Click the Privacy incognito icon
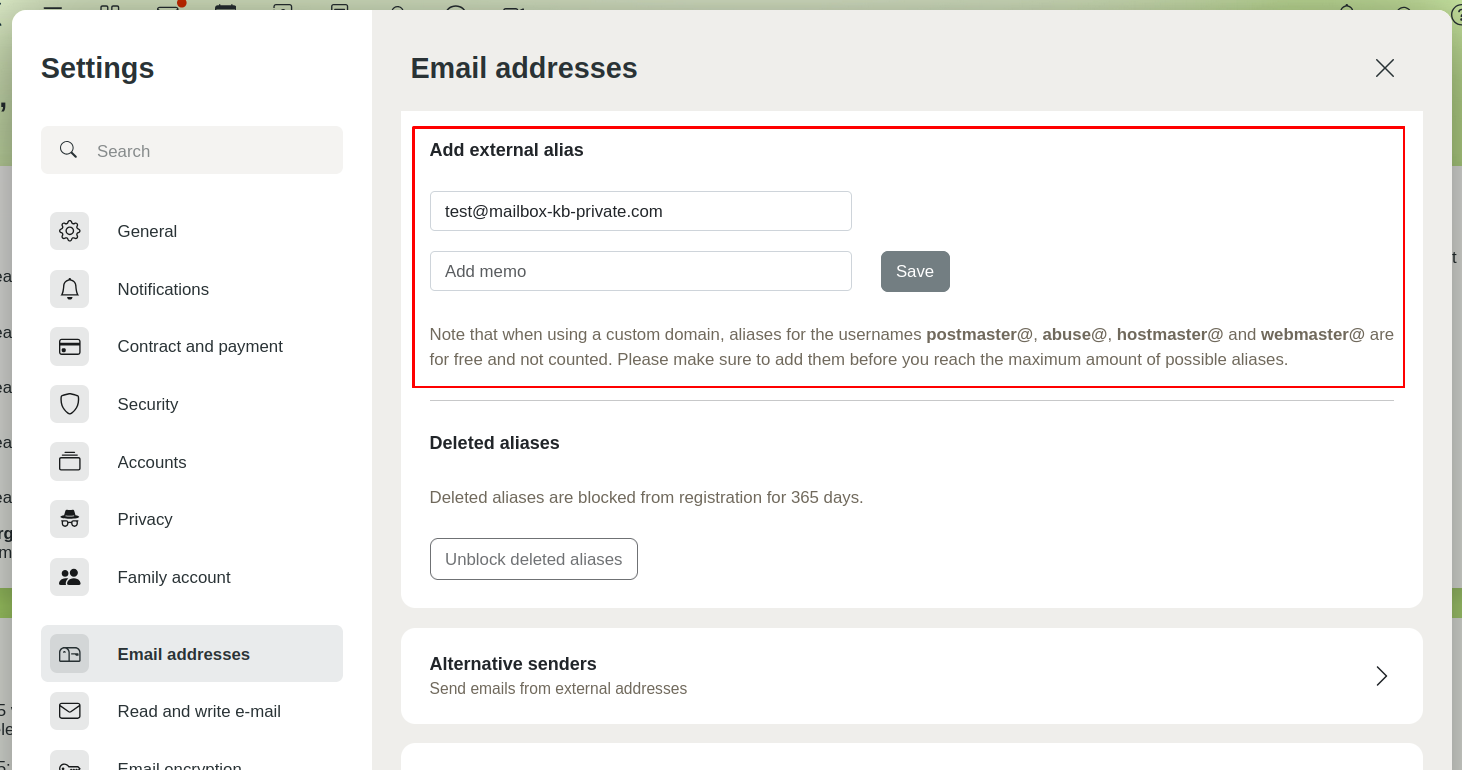This screenshot has height=770, width=1462. point(69,519)
